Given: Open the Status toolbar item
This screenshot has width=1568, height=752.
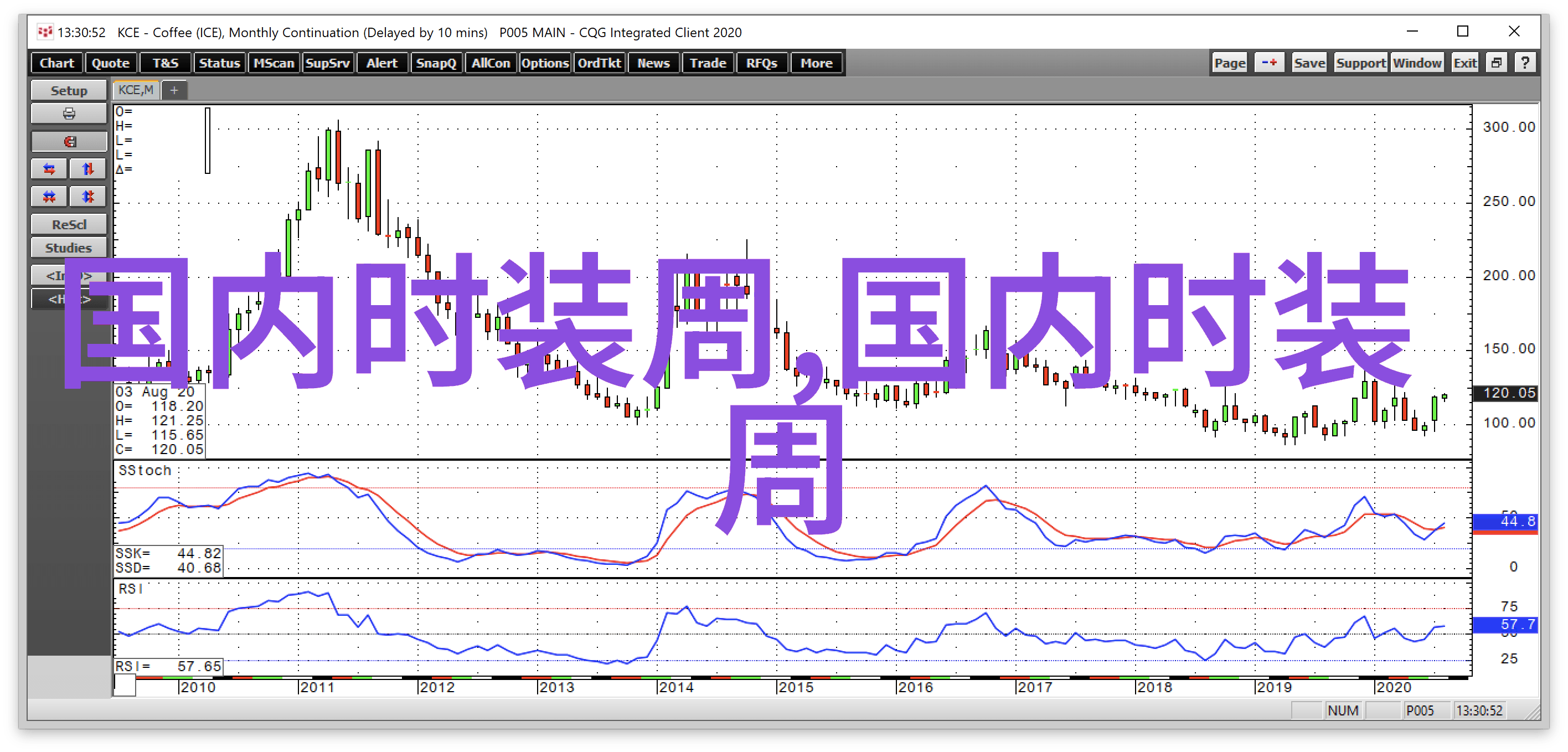Looking at the screenshot, I should click(219, 63).
